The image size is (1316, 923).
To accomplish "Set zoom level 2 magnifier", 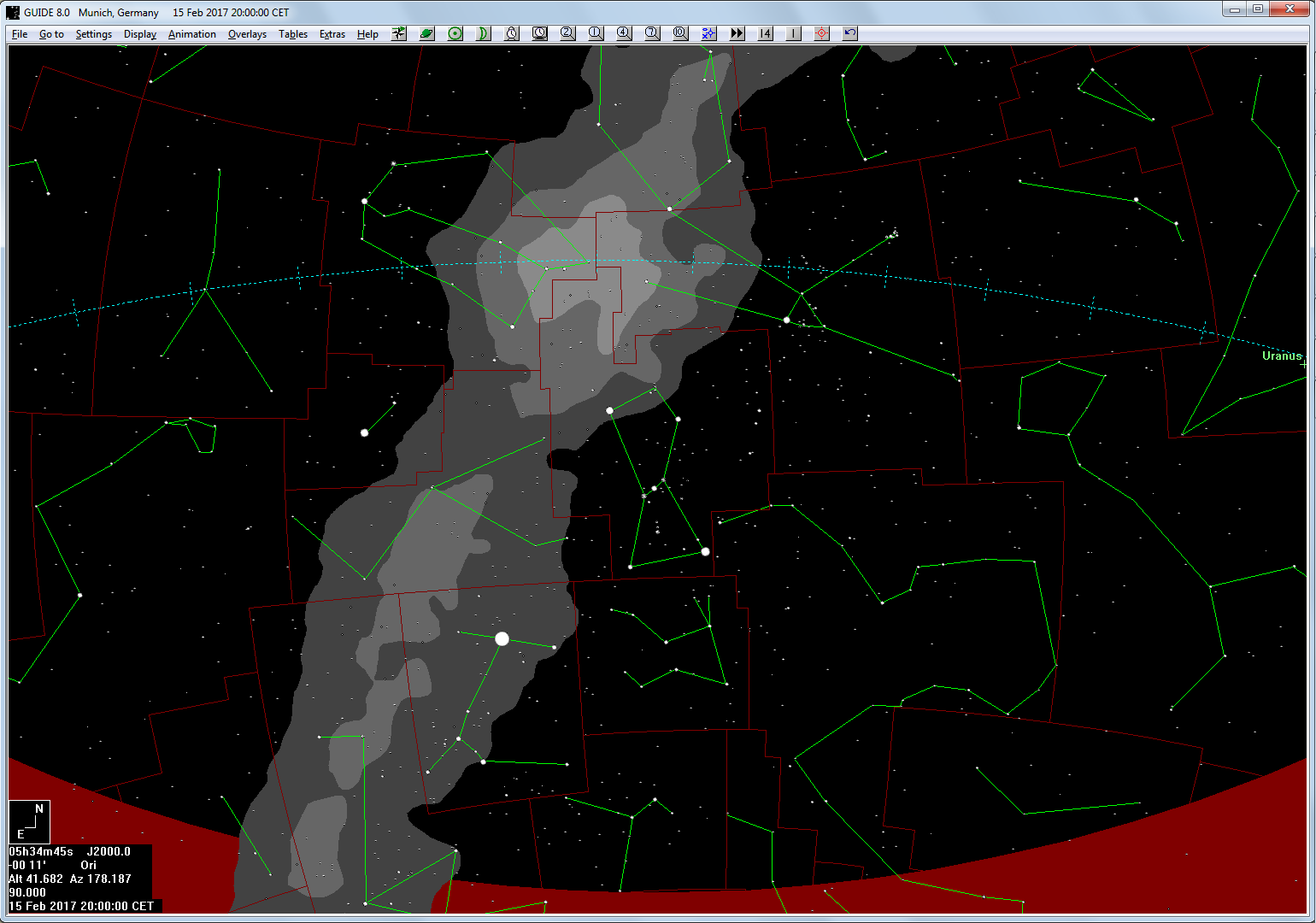I will coord(567,33).
